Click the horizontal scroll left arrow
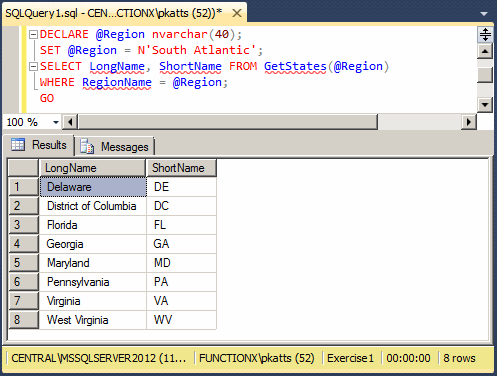This screenshot has width=497, height=376. [70, 122]
